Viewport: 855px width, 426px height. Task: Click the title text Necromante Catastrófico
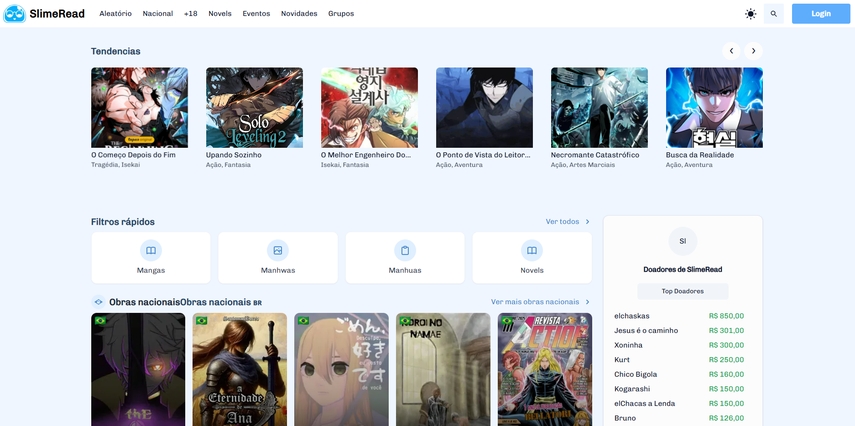pos(595,155)
